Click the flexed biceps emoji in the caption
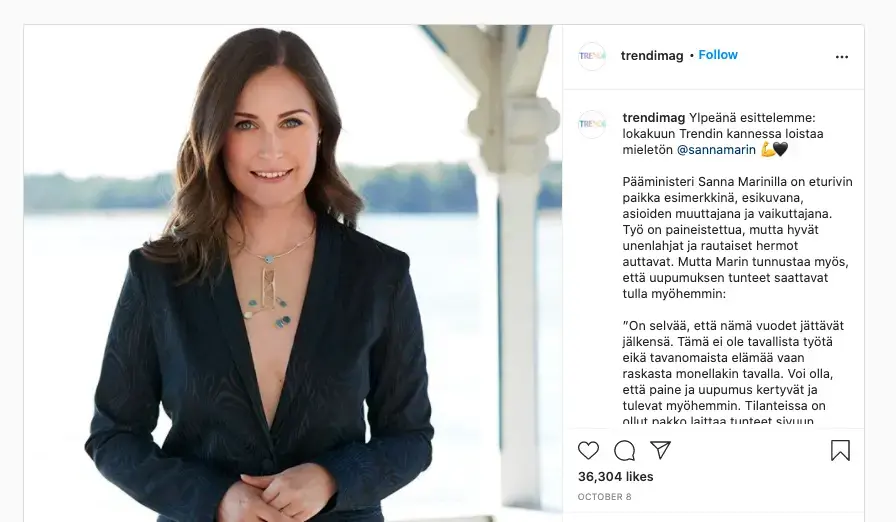Screen dimensions: 896x522 [767, 150]
